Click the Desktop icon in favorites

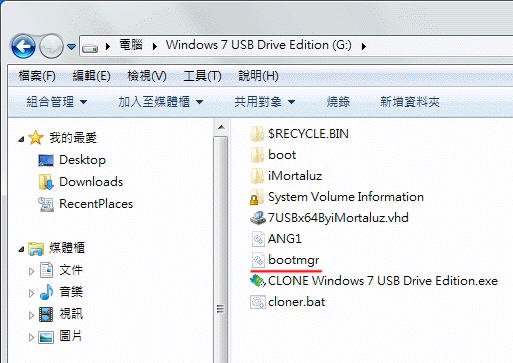(x=46, y=160)
